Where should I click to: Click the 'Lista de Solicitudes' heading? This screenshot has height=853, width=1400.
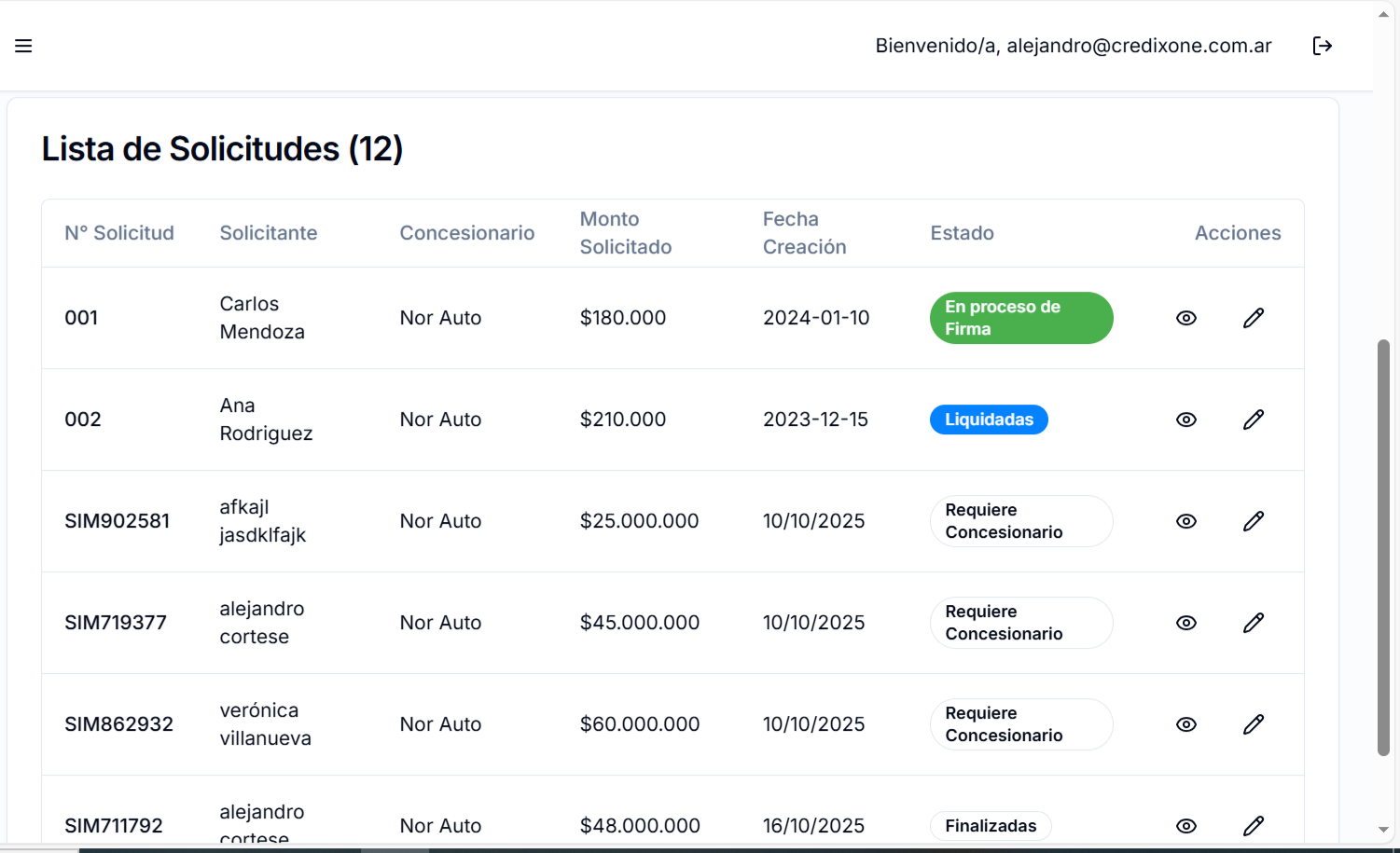[x=222, y=149]
